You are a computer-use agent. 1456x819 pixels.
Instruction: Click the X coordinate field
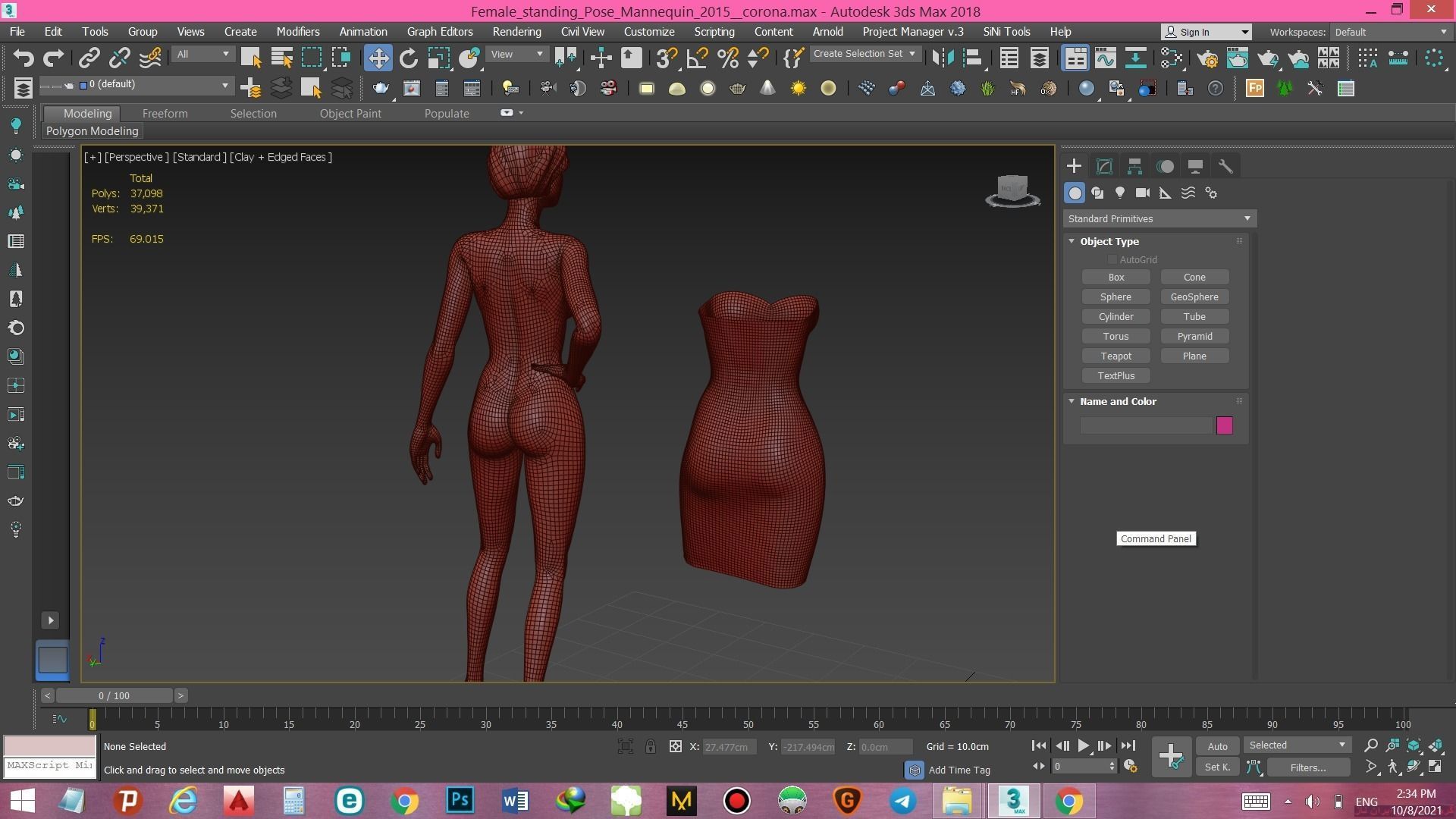[728, 747]
